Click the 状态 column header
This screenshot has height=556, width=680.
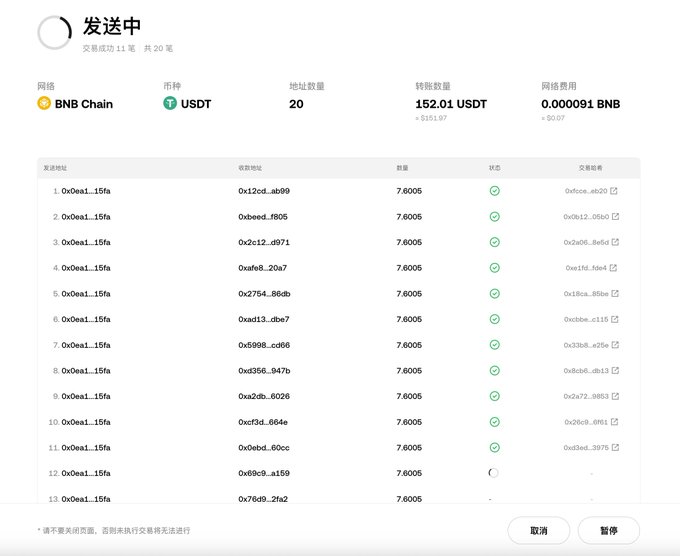coord(494,168)
